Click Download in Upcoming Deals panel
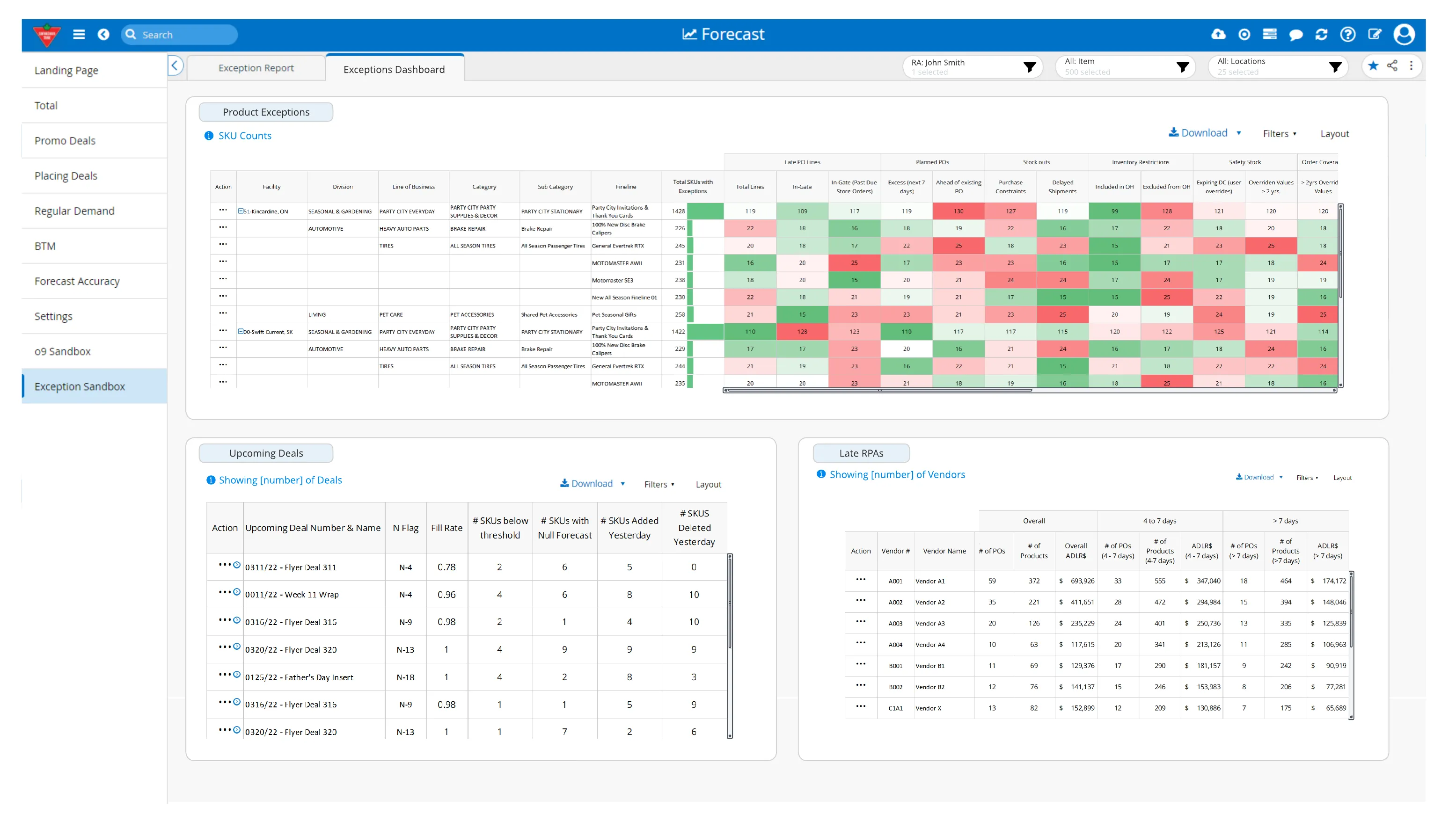This screenshot has height=829, width=1456. [586, 483]
